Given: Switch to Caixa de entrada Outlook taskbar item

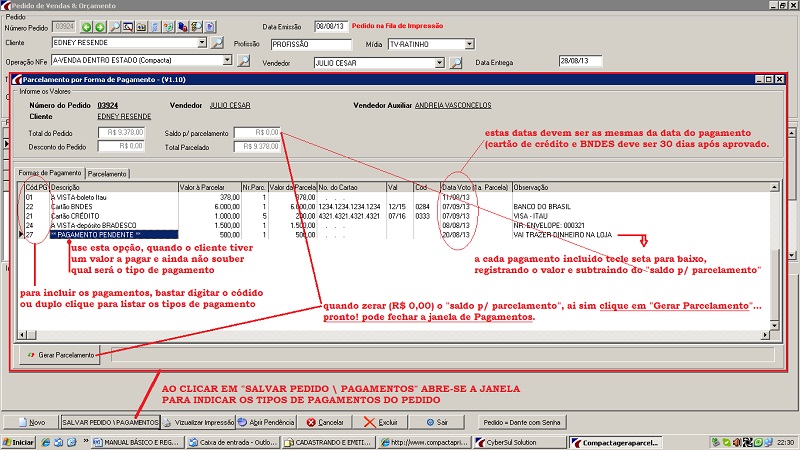Looking at the screenshot, I should pyautogui.click(x=233, y=442).
